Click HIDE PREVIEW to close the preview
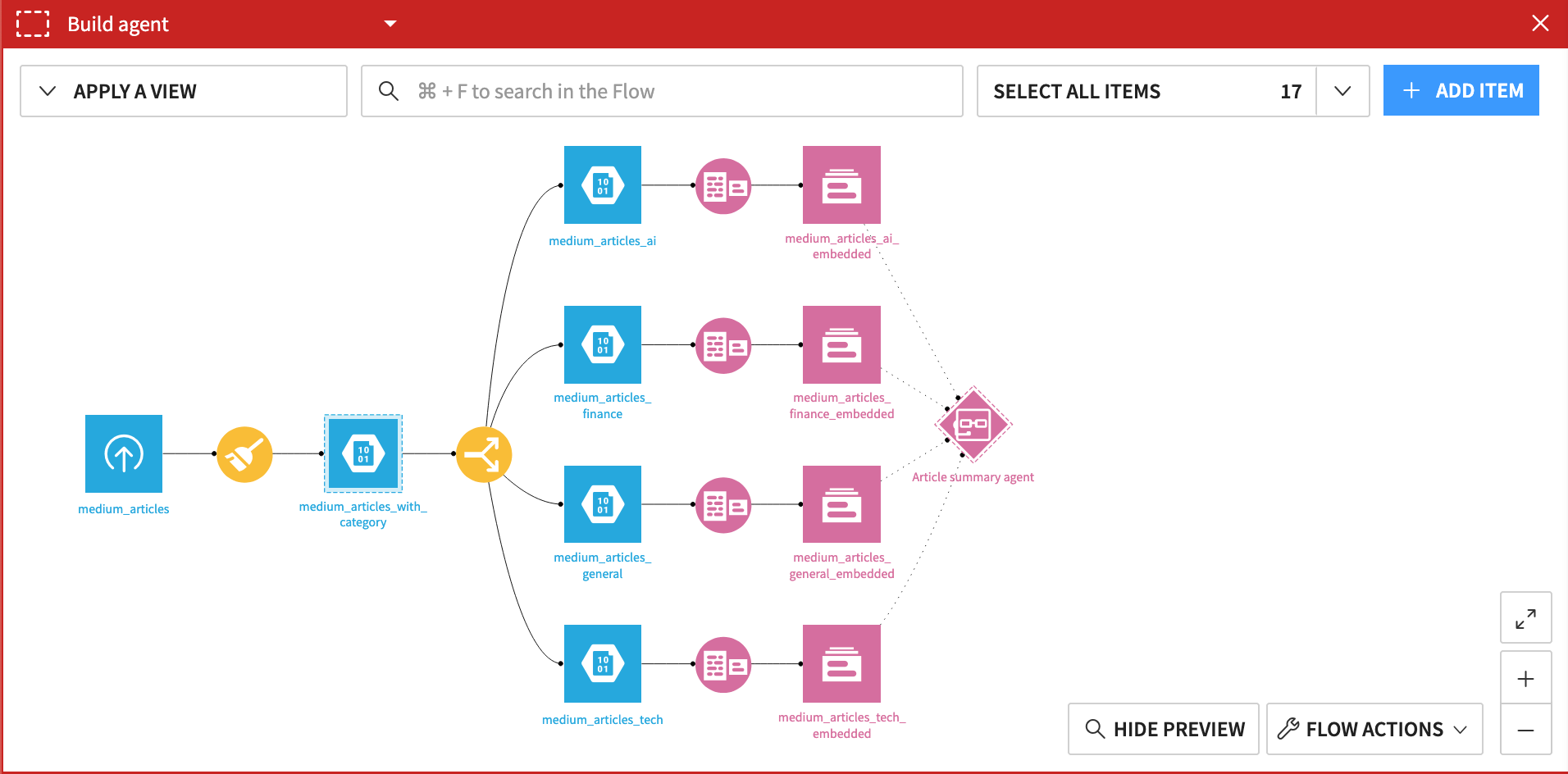 [x=1163, y=728]
